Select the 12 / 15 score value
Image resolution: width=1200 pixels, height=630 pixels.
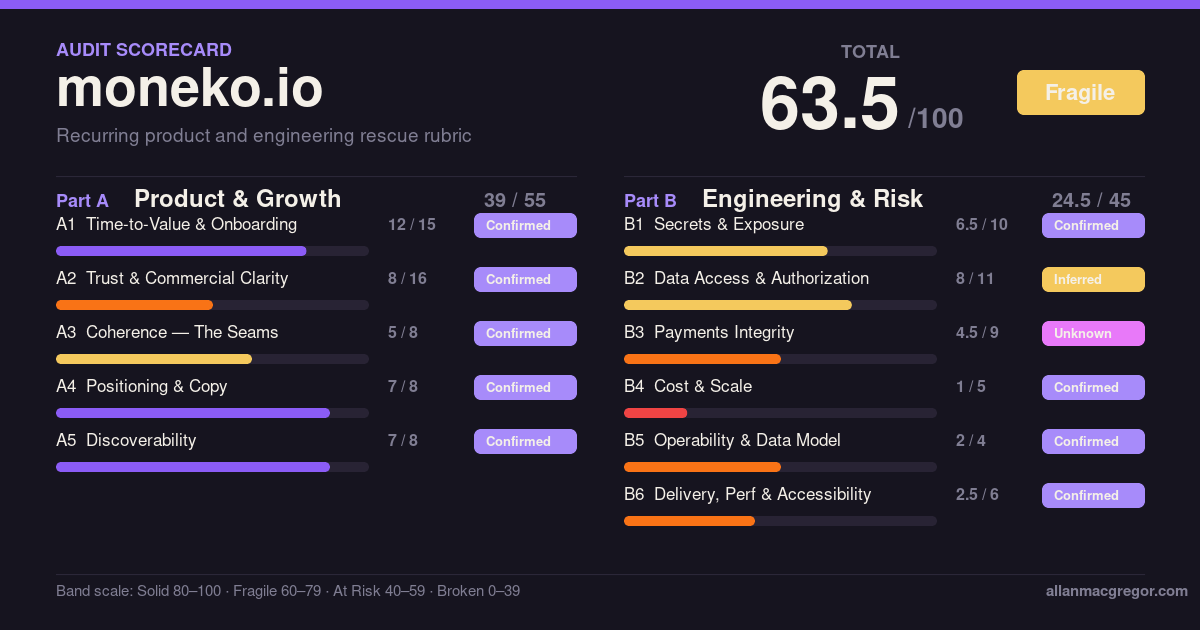[412, 224]
